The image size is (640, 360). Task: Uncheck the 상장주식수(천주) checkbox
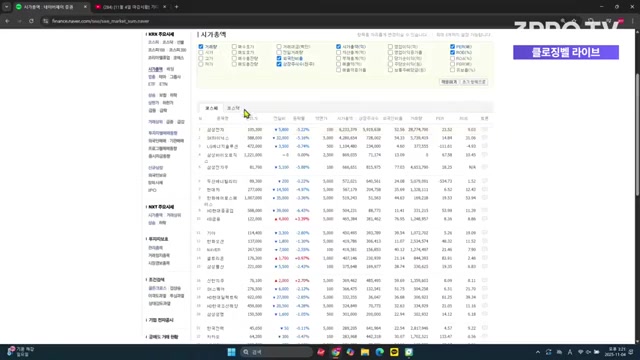click(x=279, y=64)
